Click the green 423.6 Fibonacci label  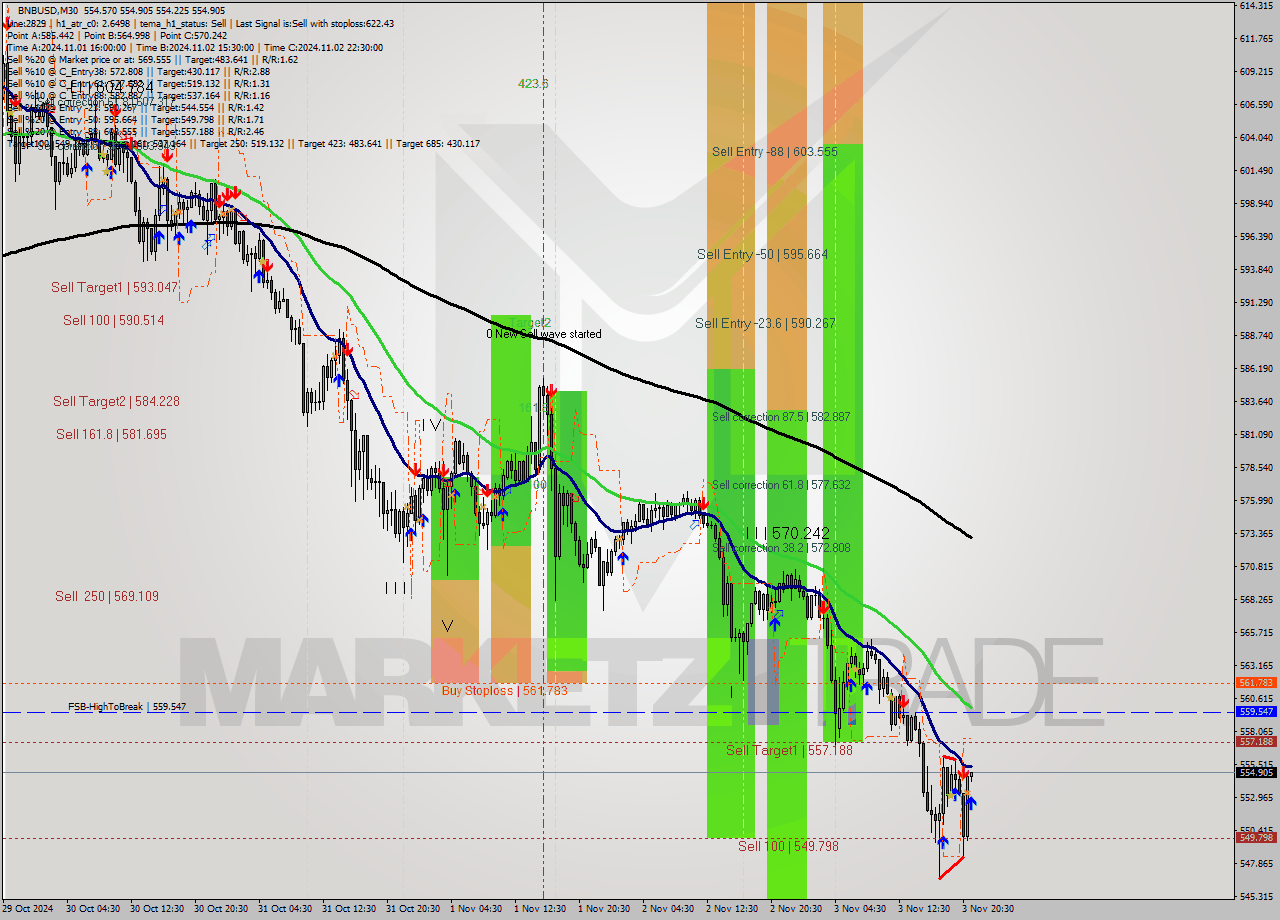[x=533, y=84]
